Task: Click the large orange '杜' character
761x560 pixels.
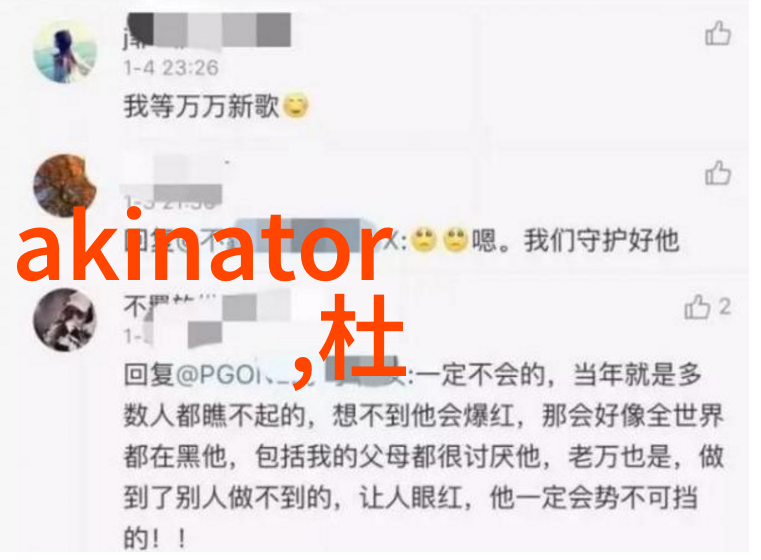Action: point(362,336)
